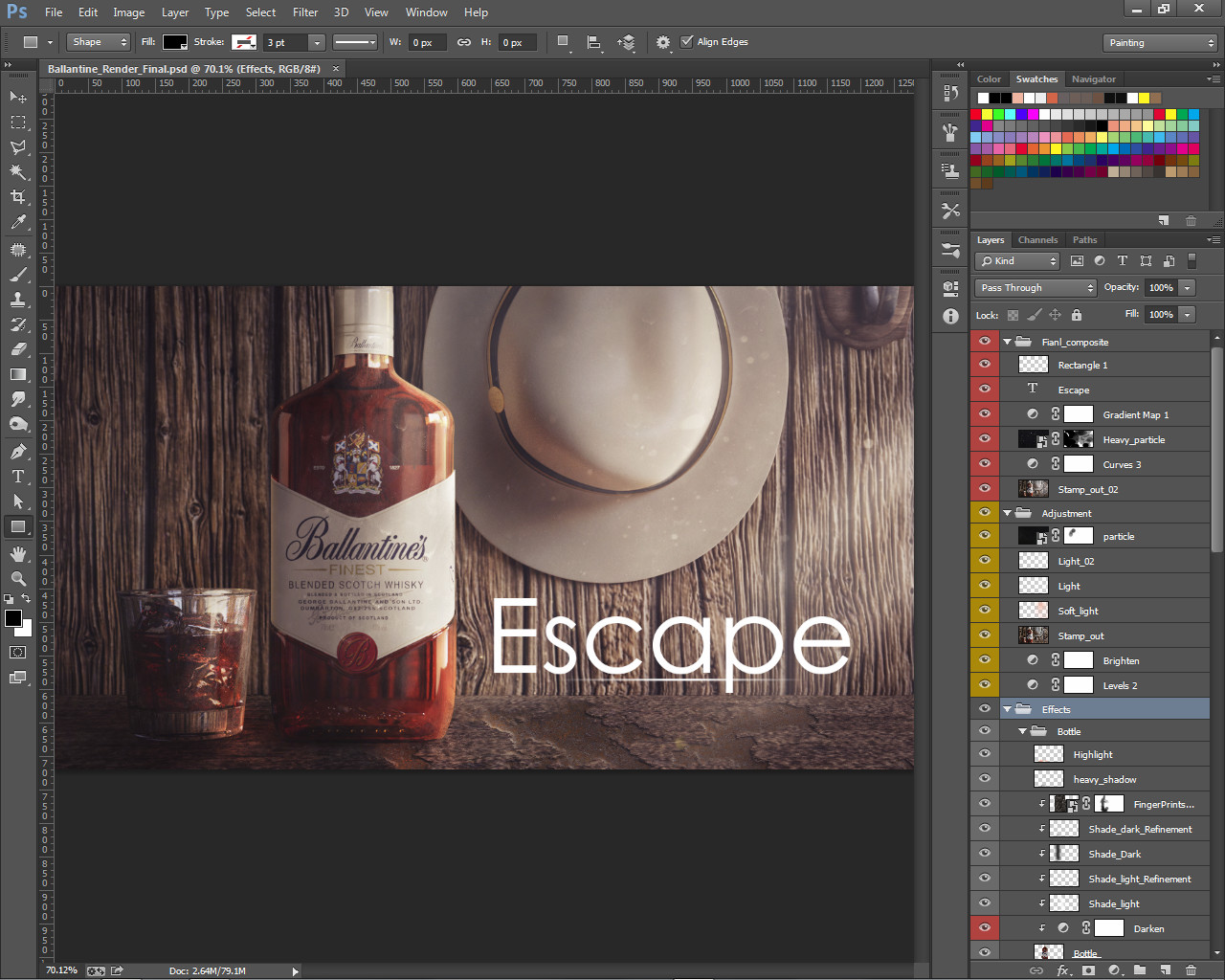1225x980 pixels.
Task: Switch to the Color tab
Action: click(x=989, y=79)
